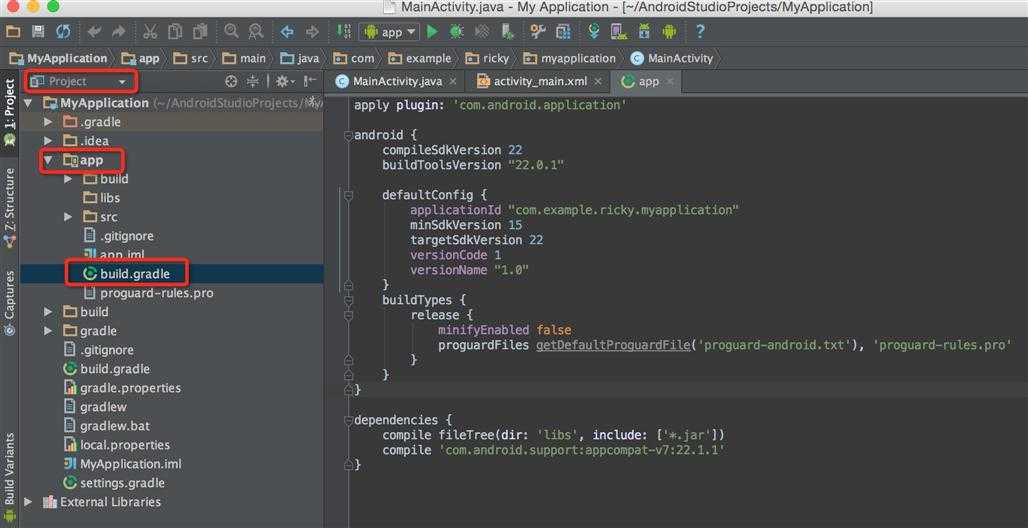The image size is (1028, 528).
Task: Open Project panel gear settings menu
Action: 284,81
